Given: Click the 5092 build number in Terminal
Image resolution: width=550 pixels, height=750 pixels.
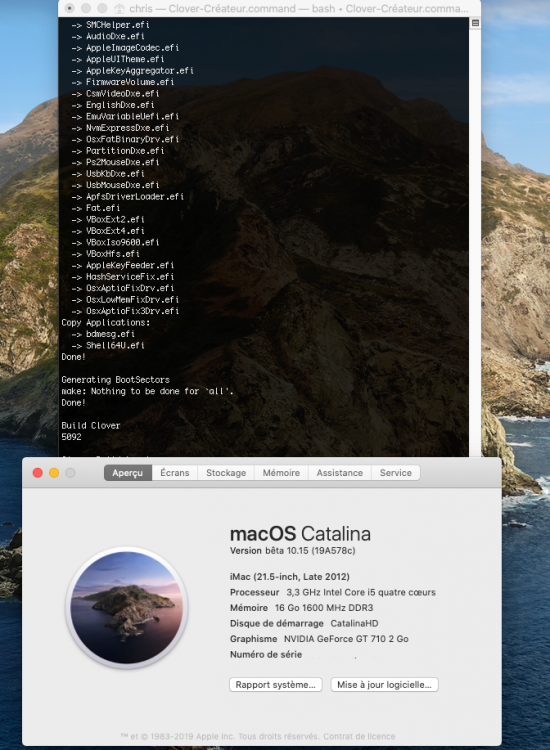Looking at the screenshot, I should [71, 437].
